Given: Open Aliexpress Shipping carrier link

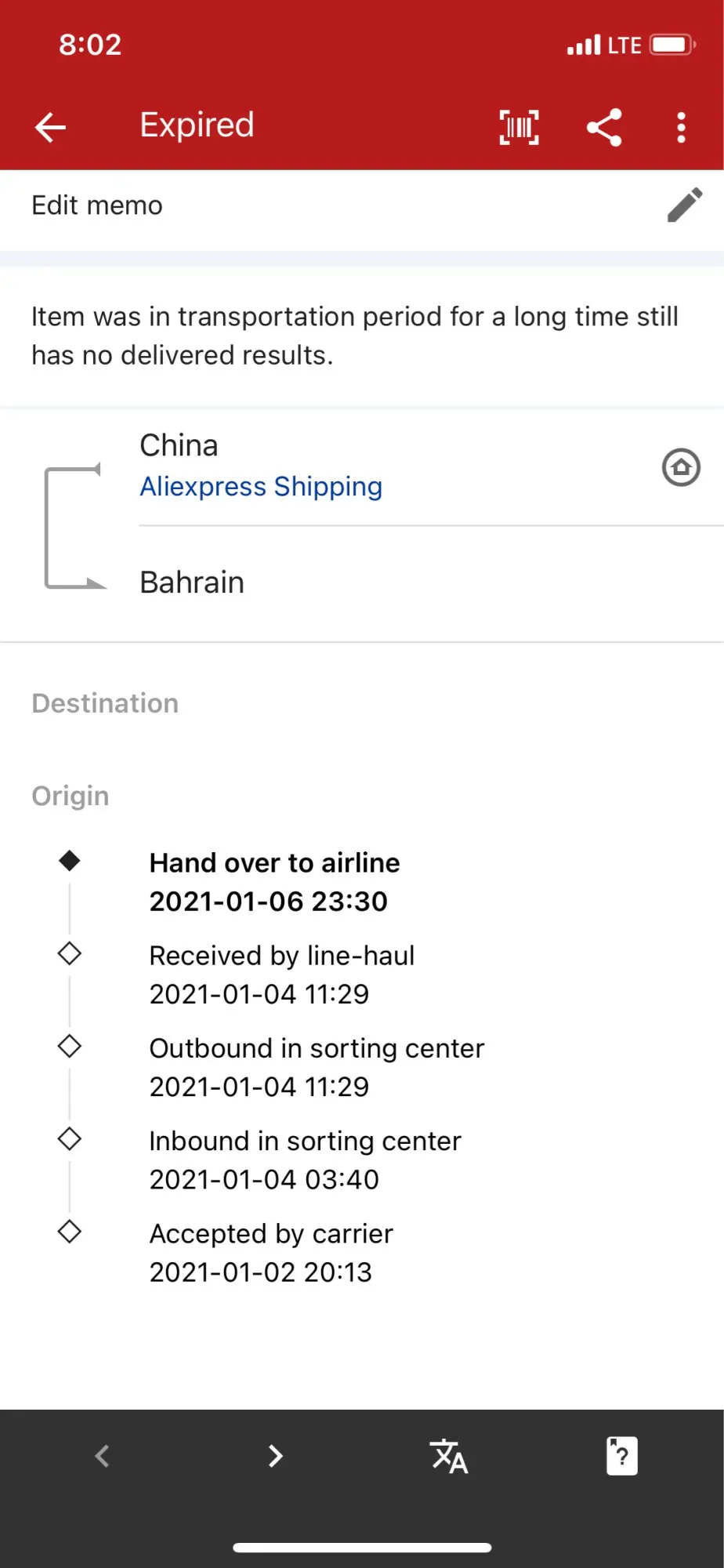Looking at the screenshot, I should [261, 487].
